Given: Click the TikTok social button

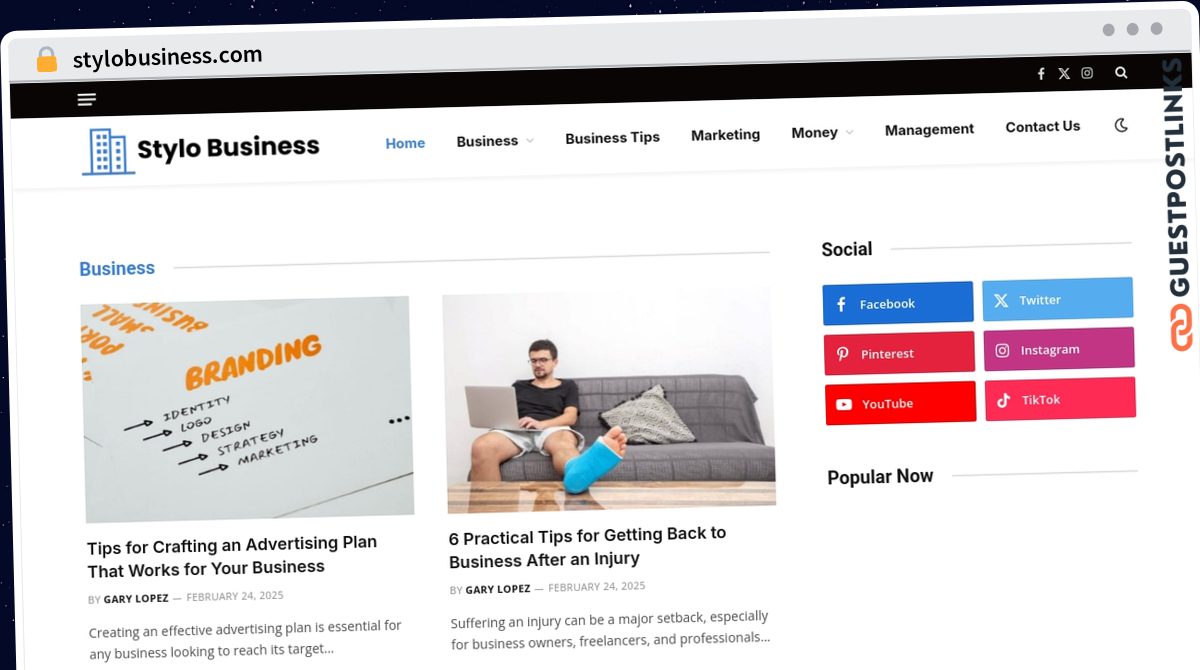Looking at the screenshot, I should [x=1060, y=399].
